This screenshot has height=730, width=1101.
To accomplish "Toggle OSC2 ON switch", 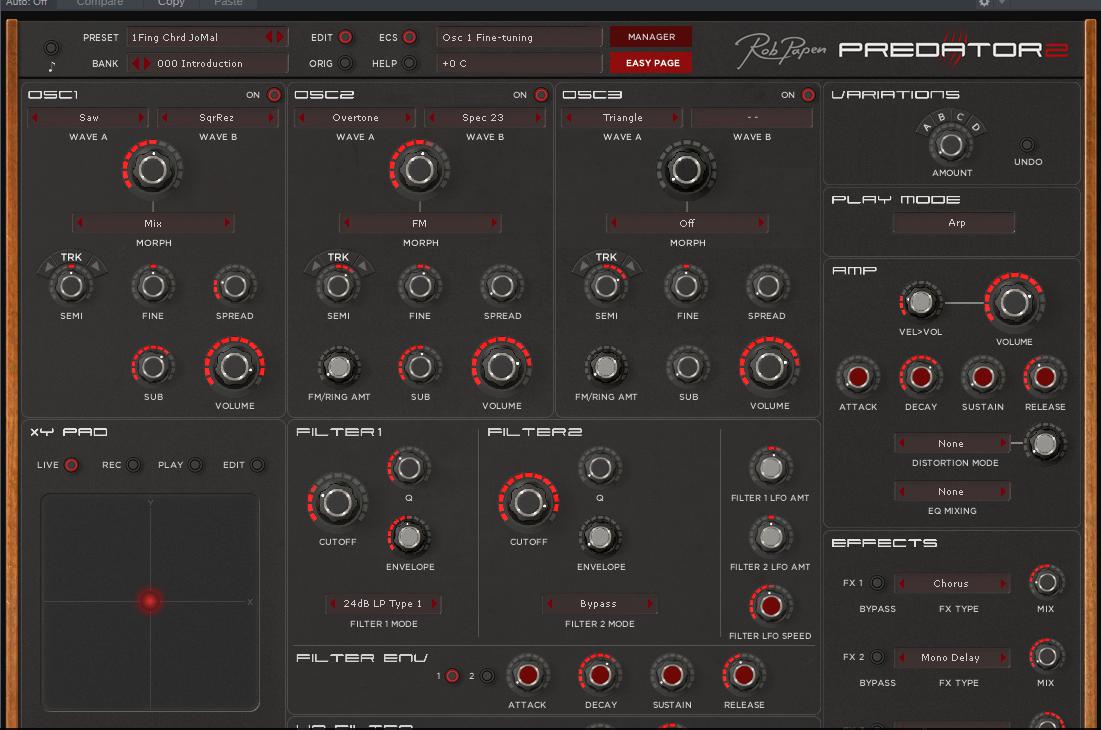I will [x=541, y=95].
